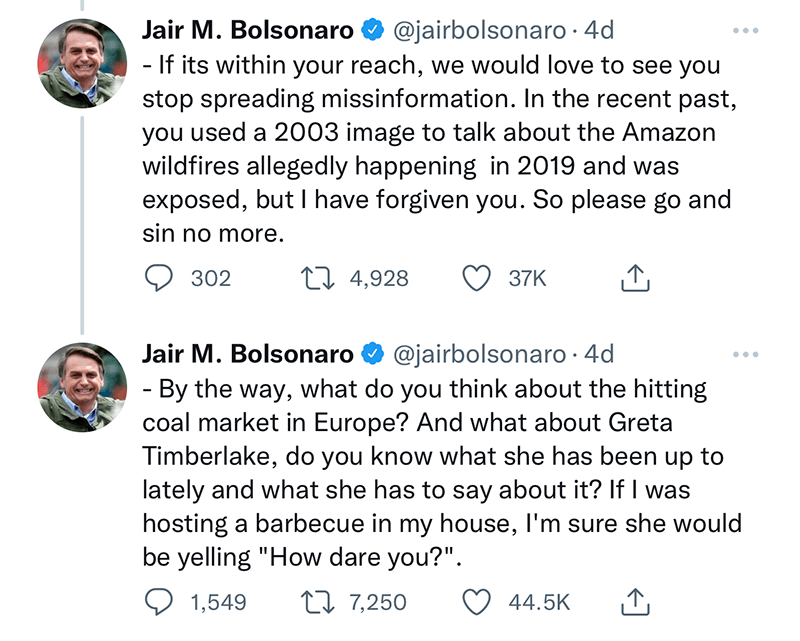Like the tweet with 44.5K likes
Viewport: 800px width, 641px height.
tap(478, 602)
